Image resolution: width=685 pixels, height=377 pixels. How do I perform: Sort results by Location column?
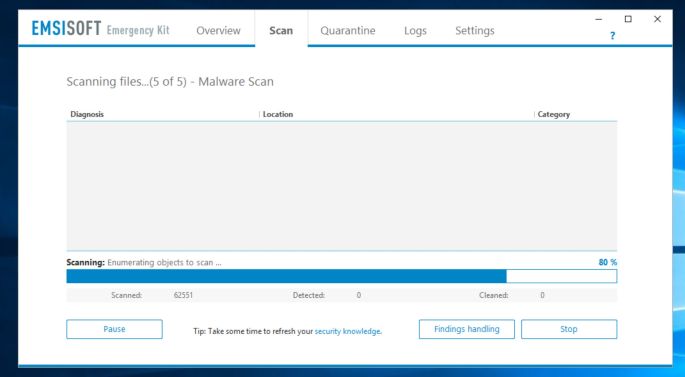396,114
